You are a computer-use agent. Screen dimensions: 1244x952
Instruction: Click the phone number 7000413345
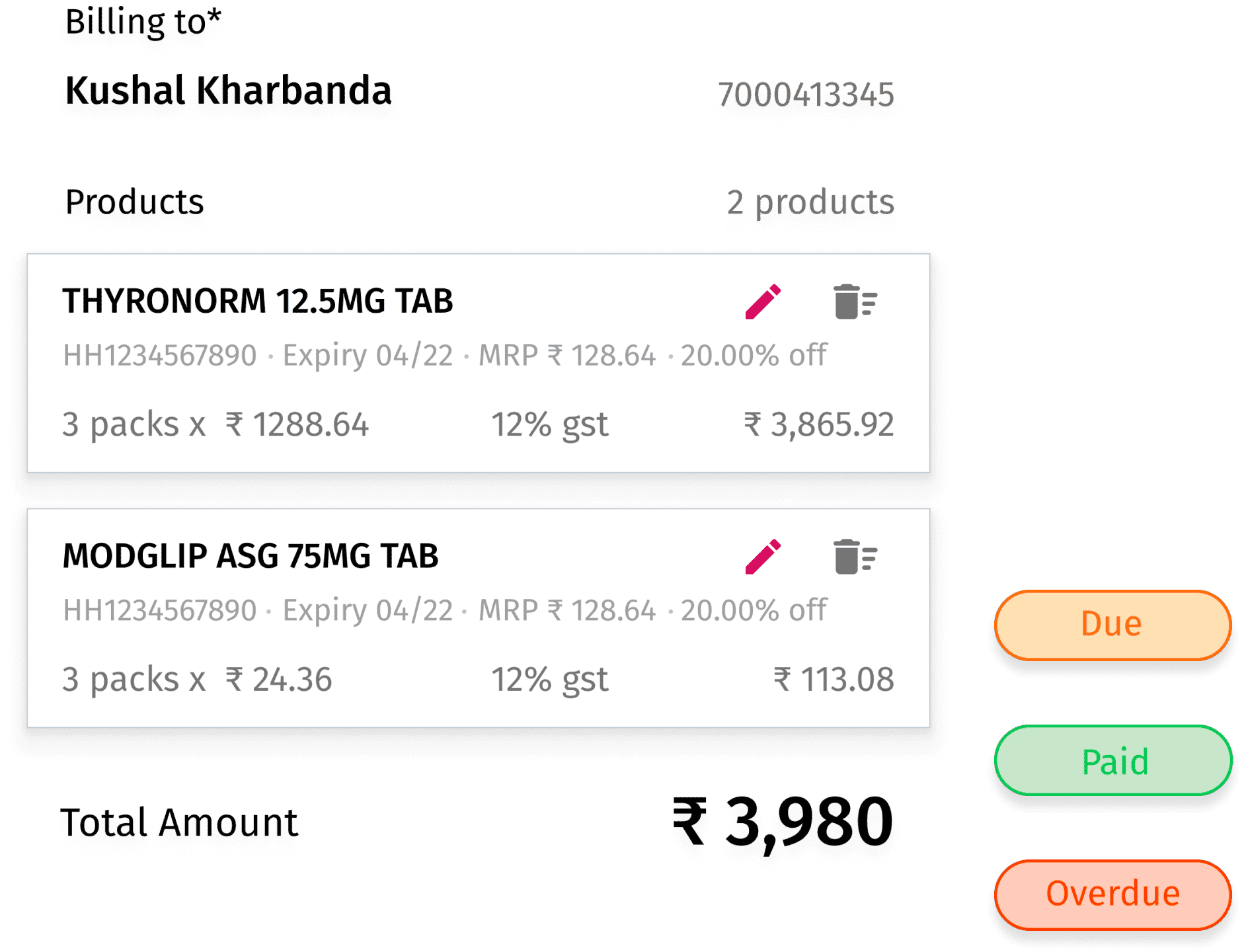[x=806, y=95]
